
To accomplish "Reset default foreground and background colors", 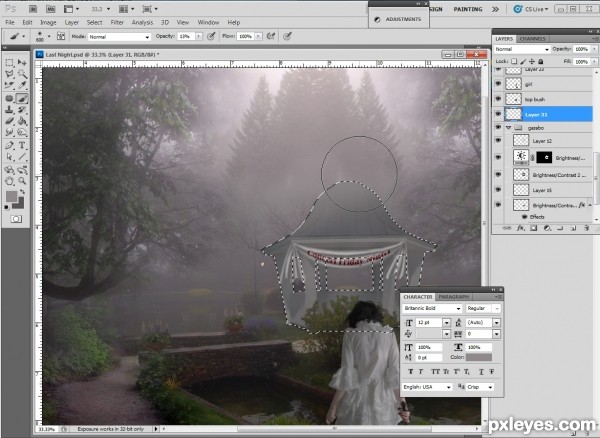I will [7, 207].
